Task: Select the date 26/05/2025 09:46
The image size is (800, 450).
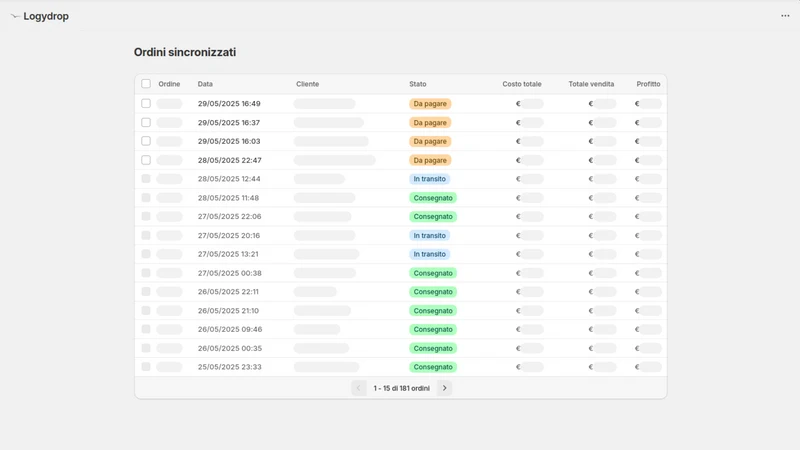Action: pos(230,330)
